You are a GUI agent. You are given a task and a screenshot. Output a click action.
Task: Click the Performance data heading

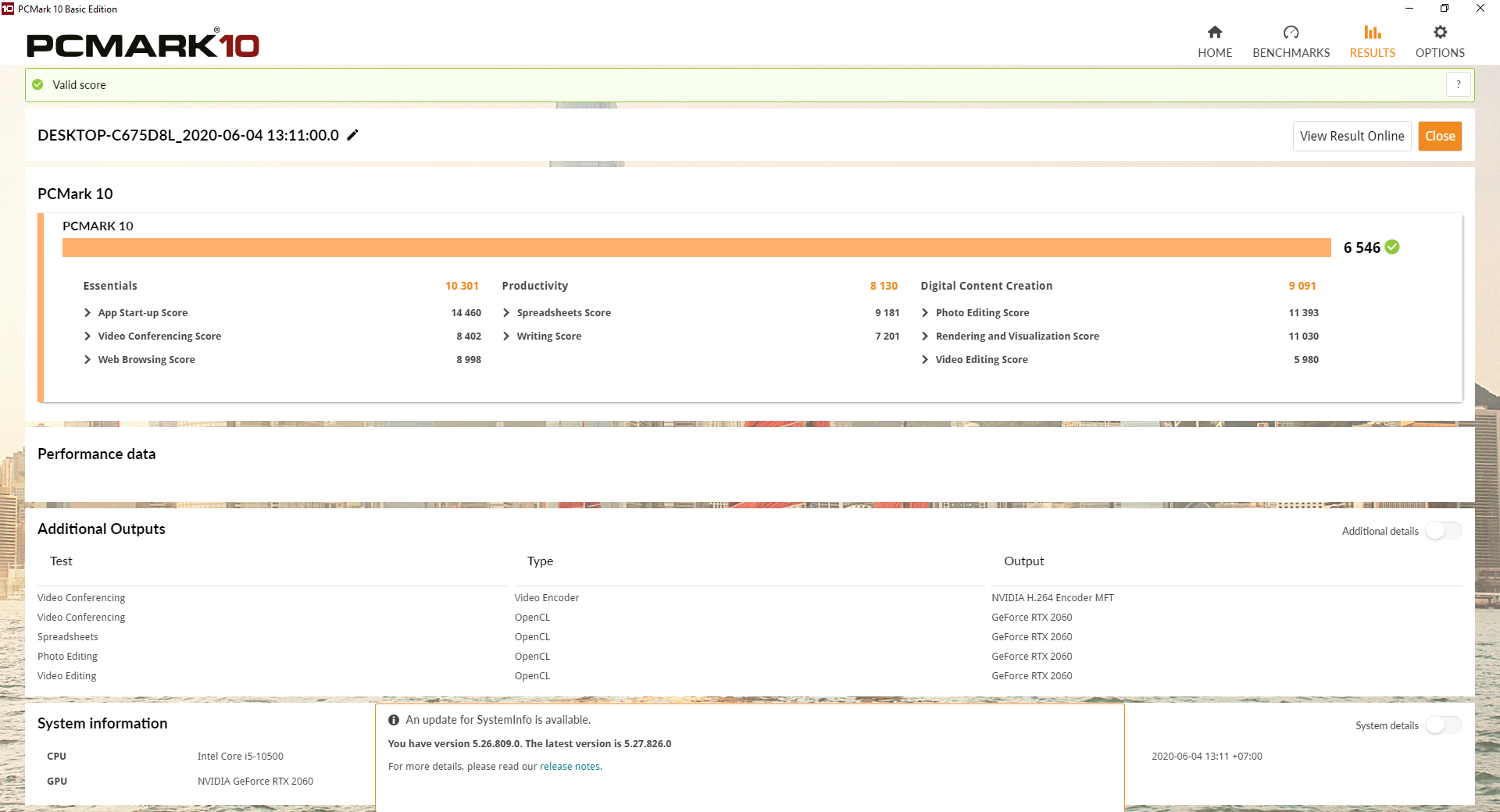click(96, 454)
